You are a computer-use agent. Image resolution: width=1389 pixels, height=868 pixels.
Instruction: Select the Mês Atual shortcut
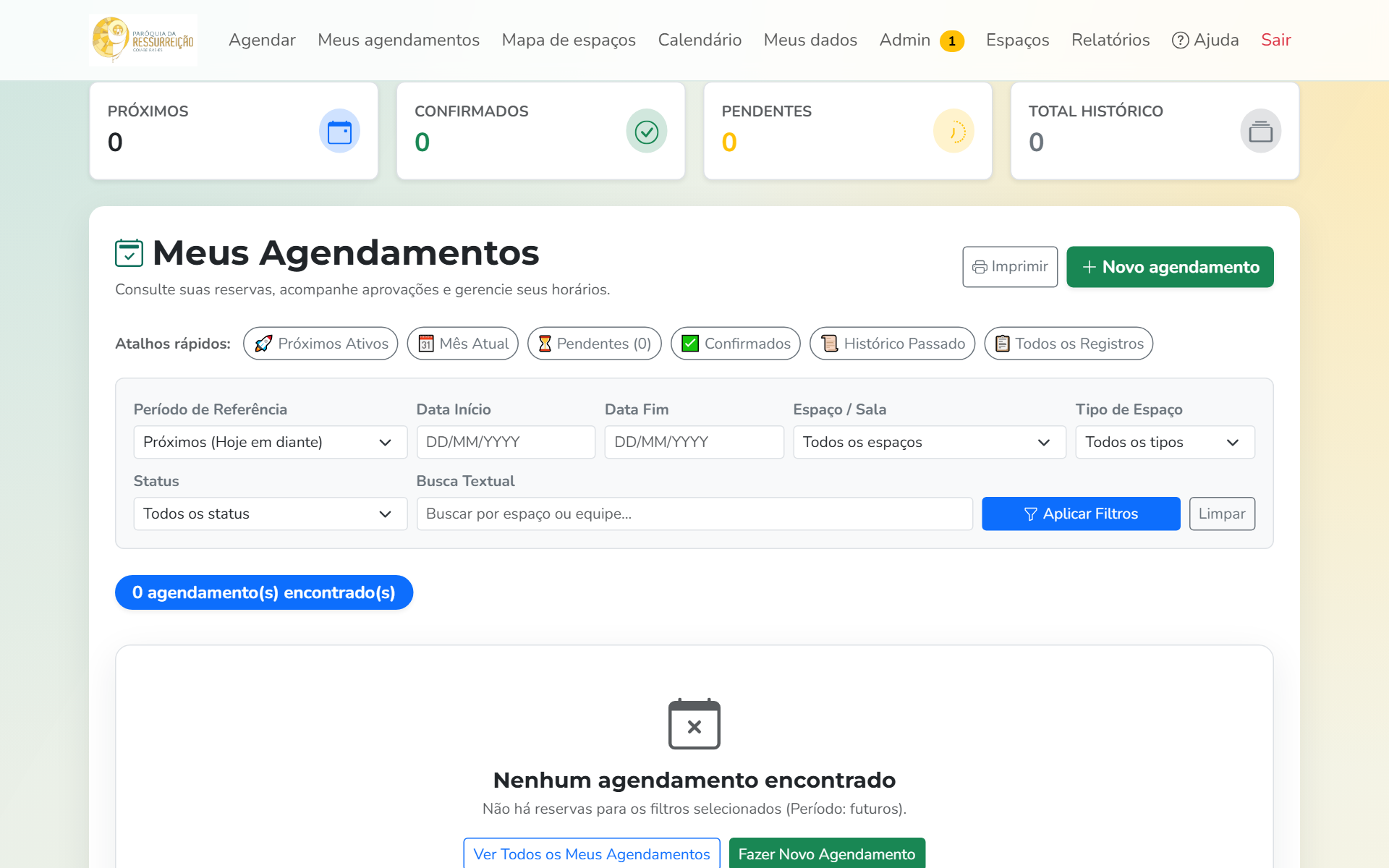click(463, 344)
